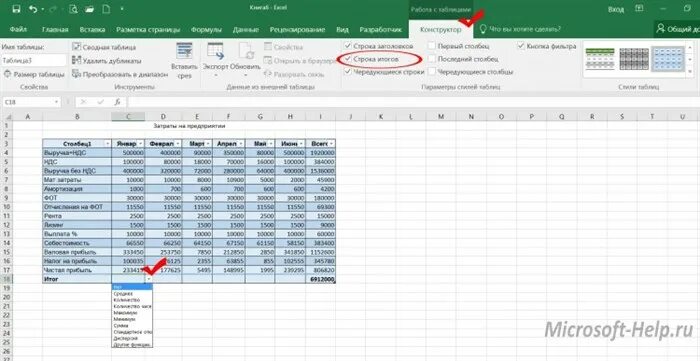Open the Столбец1 header filter dropdown
The height and width of the screenshot is (361, 700).
point(107,144)
